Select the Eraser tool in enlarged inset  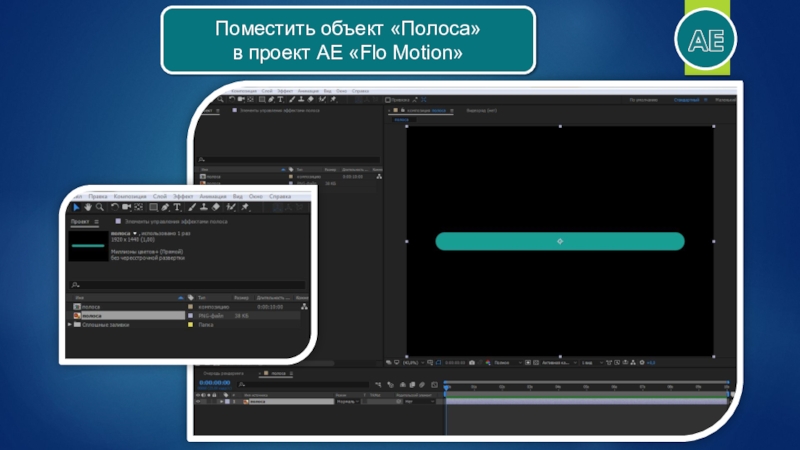click(x=215, y=207)
